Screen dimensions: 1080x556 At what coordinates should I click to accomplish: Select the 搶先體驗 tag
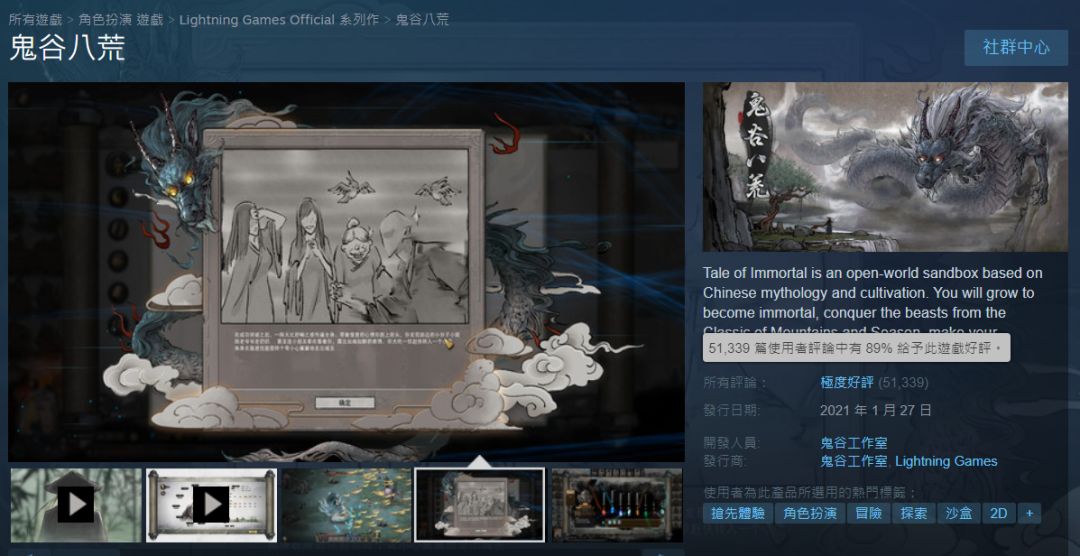coord(738,513)
